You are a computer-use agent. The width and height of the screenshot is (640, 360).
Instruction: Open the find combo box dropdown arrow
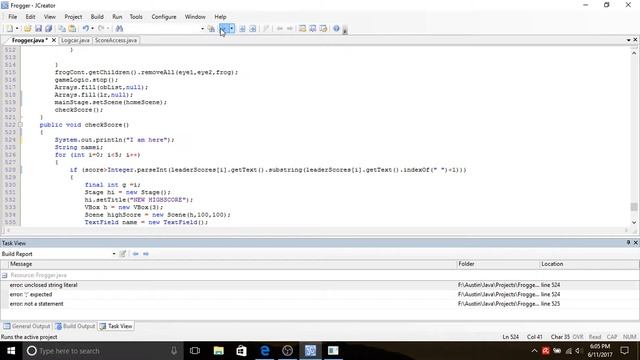pos(202,29)
